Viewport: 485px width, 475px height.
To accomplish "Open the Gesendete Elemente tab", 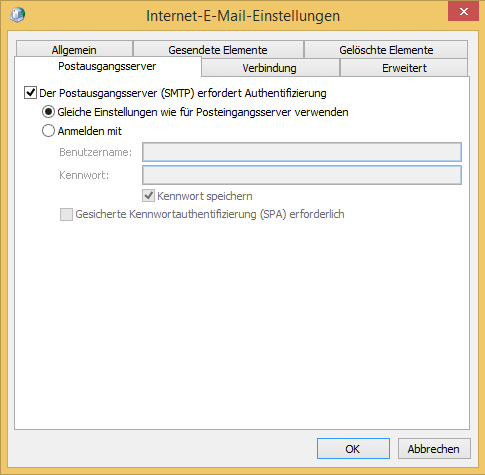I will tap(218, 50).
